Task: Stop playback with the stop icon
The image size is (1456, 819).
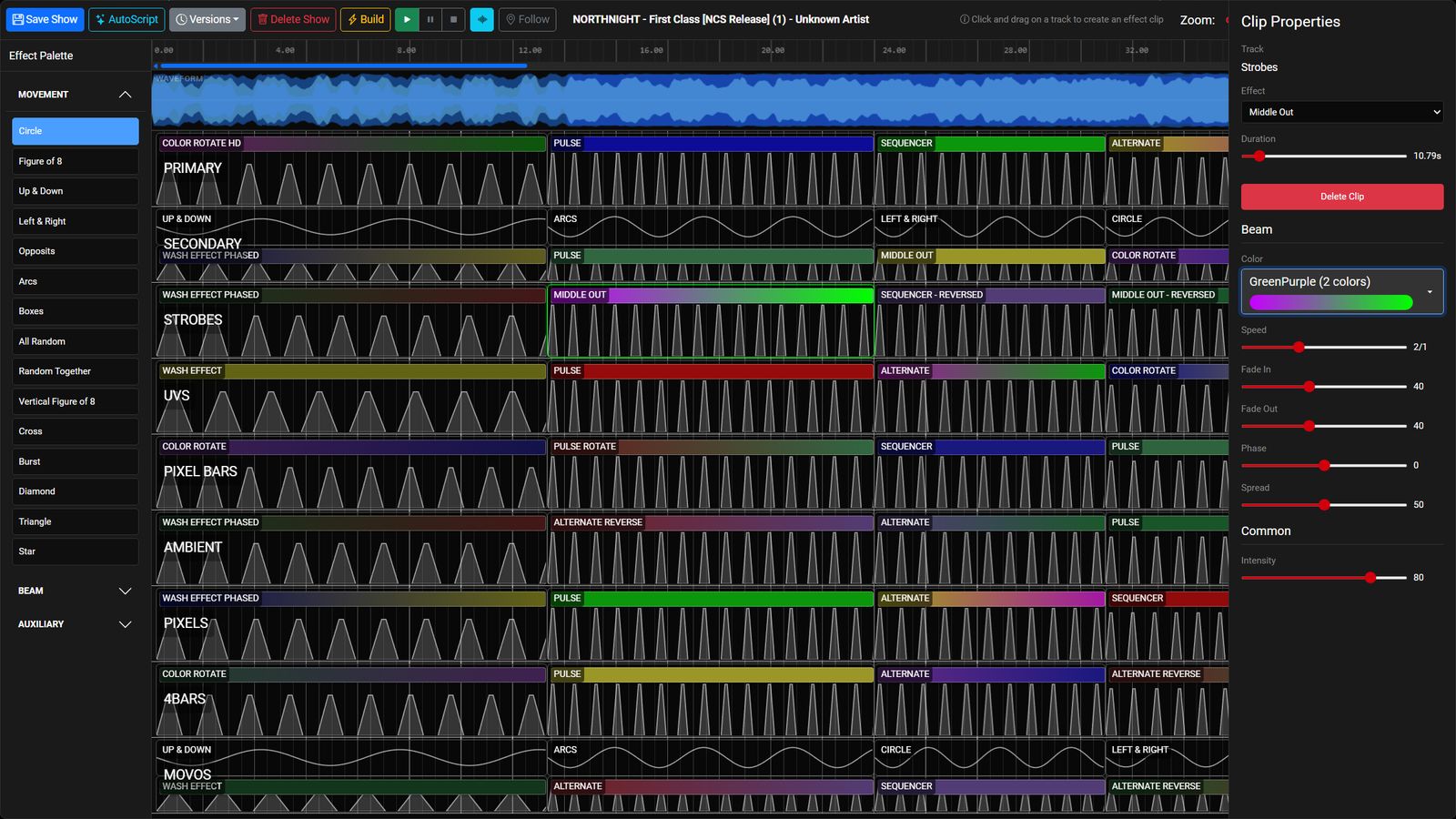Action: [454, 19]
